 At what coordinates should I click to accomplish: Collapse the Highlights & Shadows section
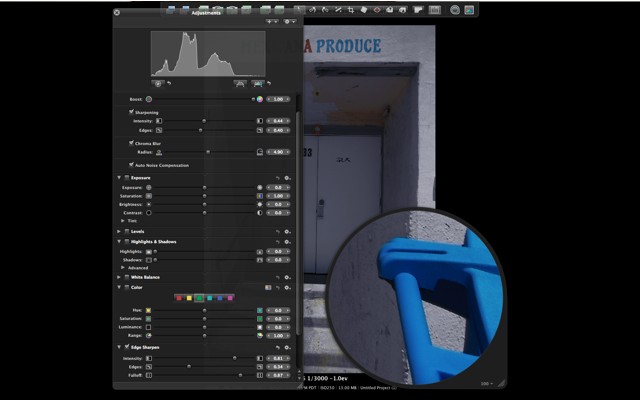pos(119,242)
